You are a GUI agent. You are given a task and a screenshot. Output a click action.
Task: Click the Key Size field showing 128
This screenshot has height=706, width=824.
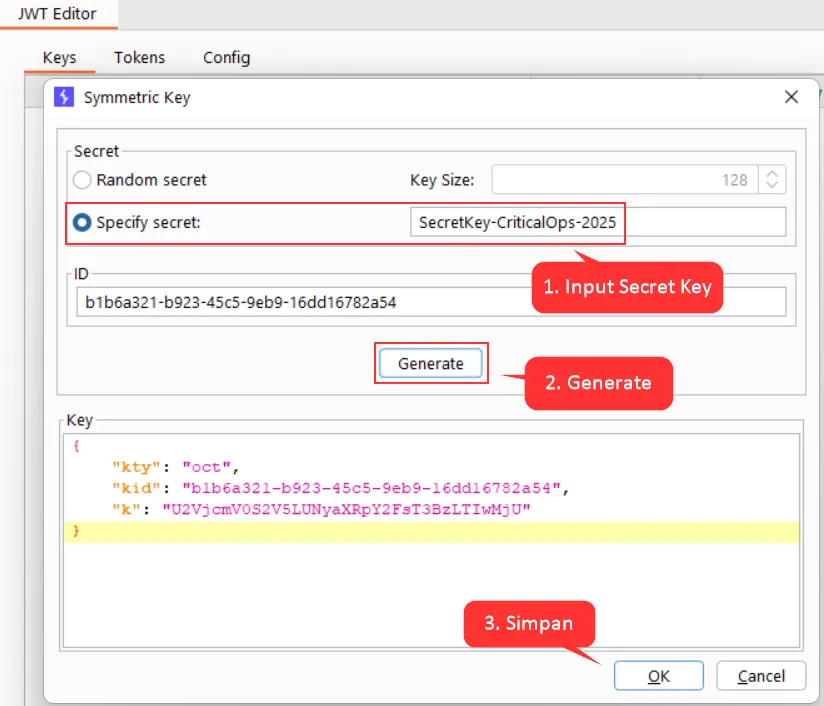(x=624, y=180)
